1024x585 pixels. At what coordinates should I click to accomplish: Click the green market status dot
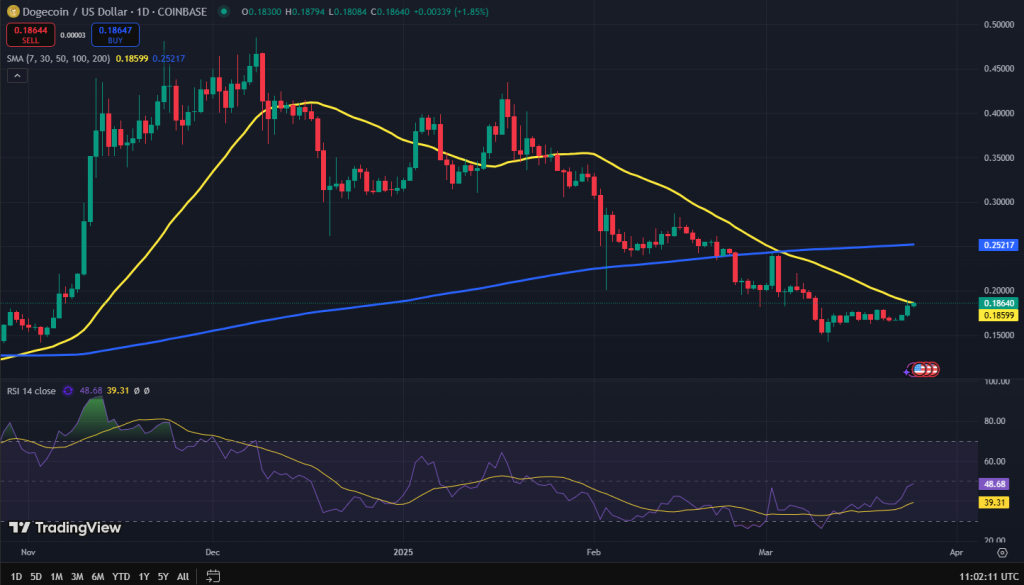click(224, 12)
